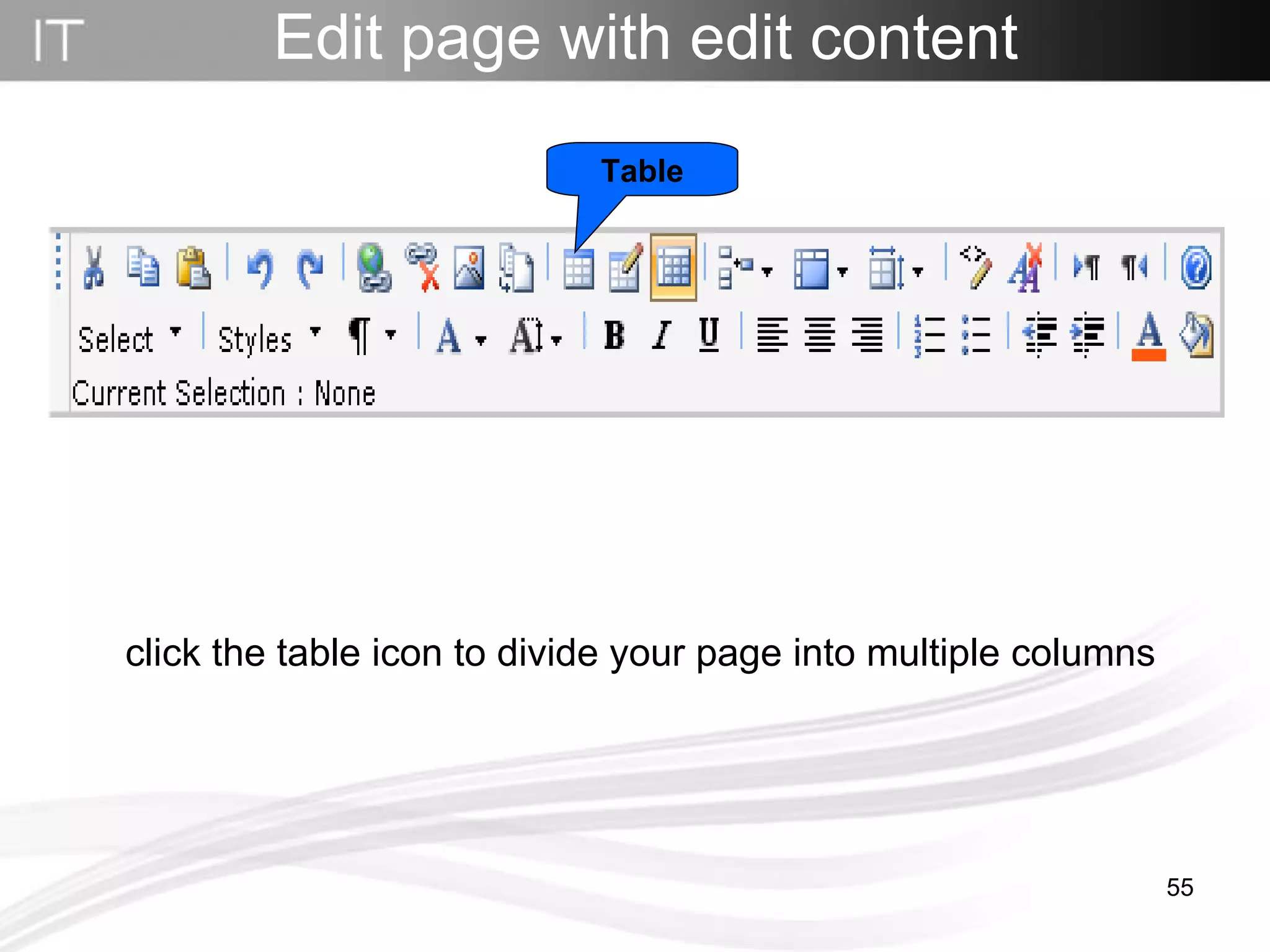Open edit table icon with pencil
Viewport: 1270px width, 952px height.
pyautogui.click(x=626, y=268)
